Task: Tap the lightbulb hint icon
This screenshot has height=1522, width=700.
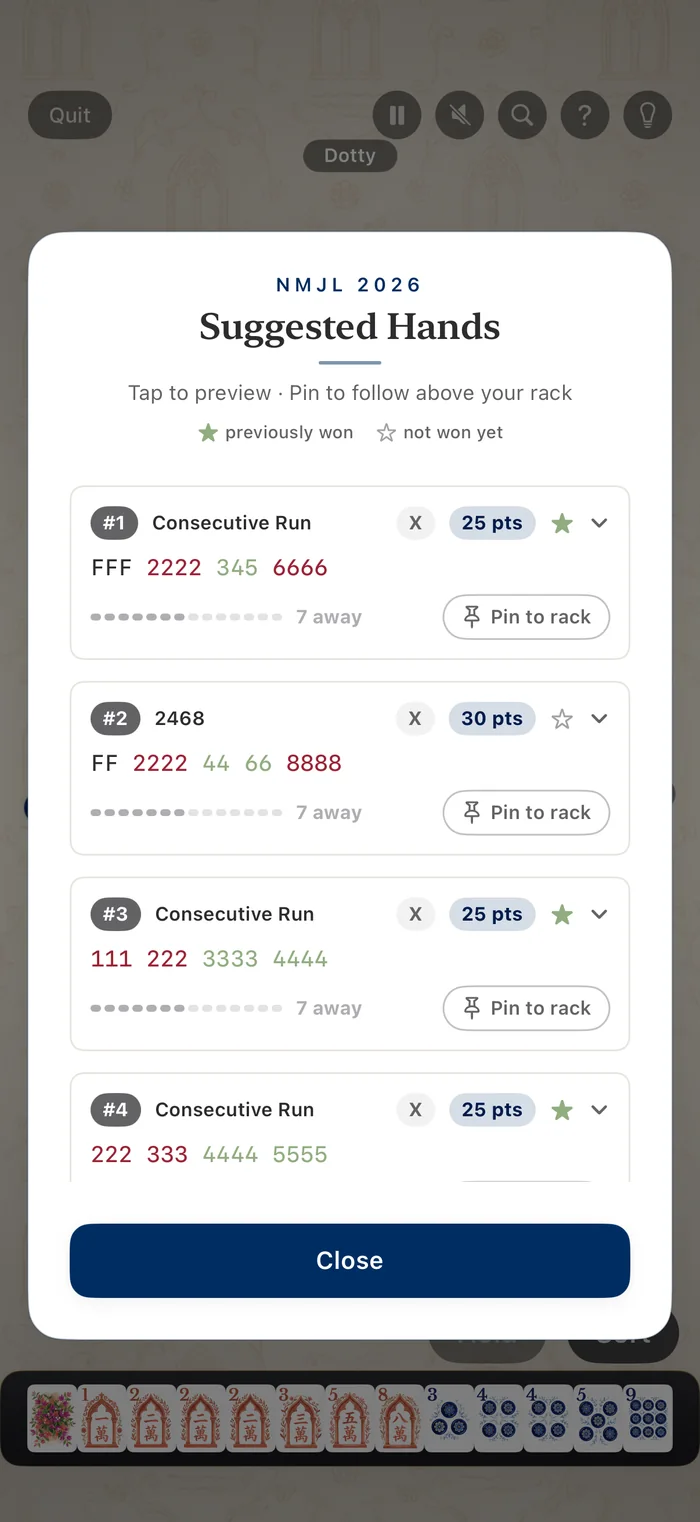Action: pyautogui.click(x=648, y=115)
